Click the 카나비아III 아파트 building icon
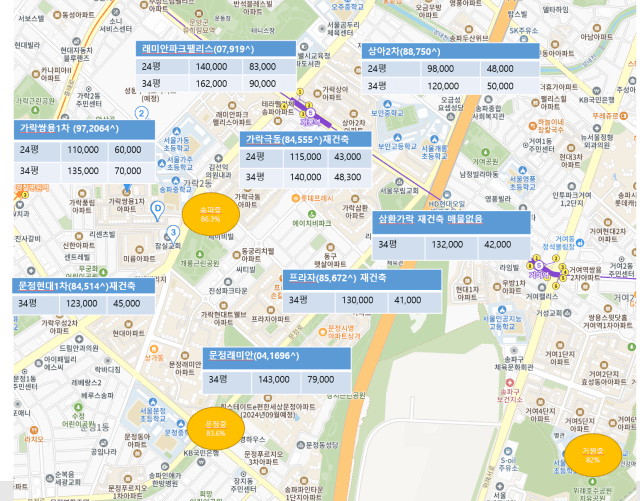640x501 pixels. point(36,74)
